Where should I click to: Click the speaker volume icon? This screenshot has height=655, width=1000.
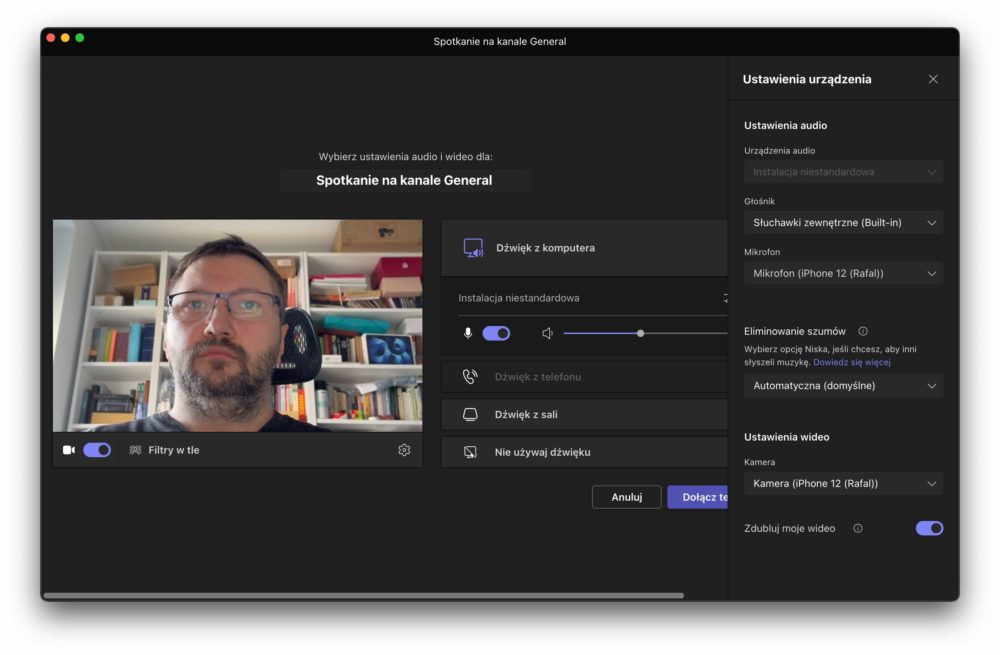click(x=547, y=334)
